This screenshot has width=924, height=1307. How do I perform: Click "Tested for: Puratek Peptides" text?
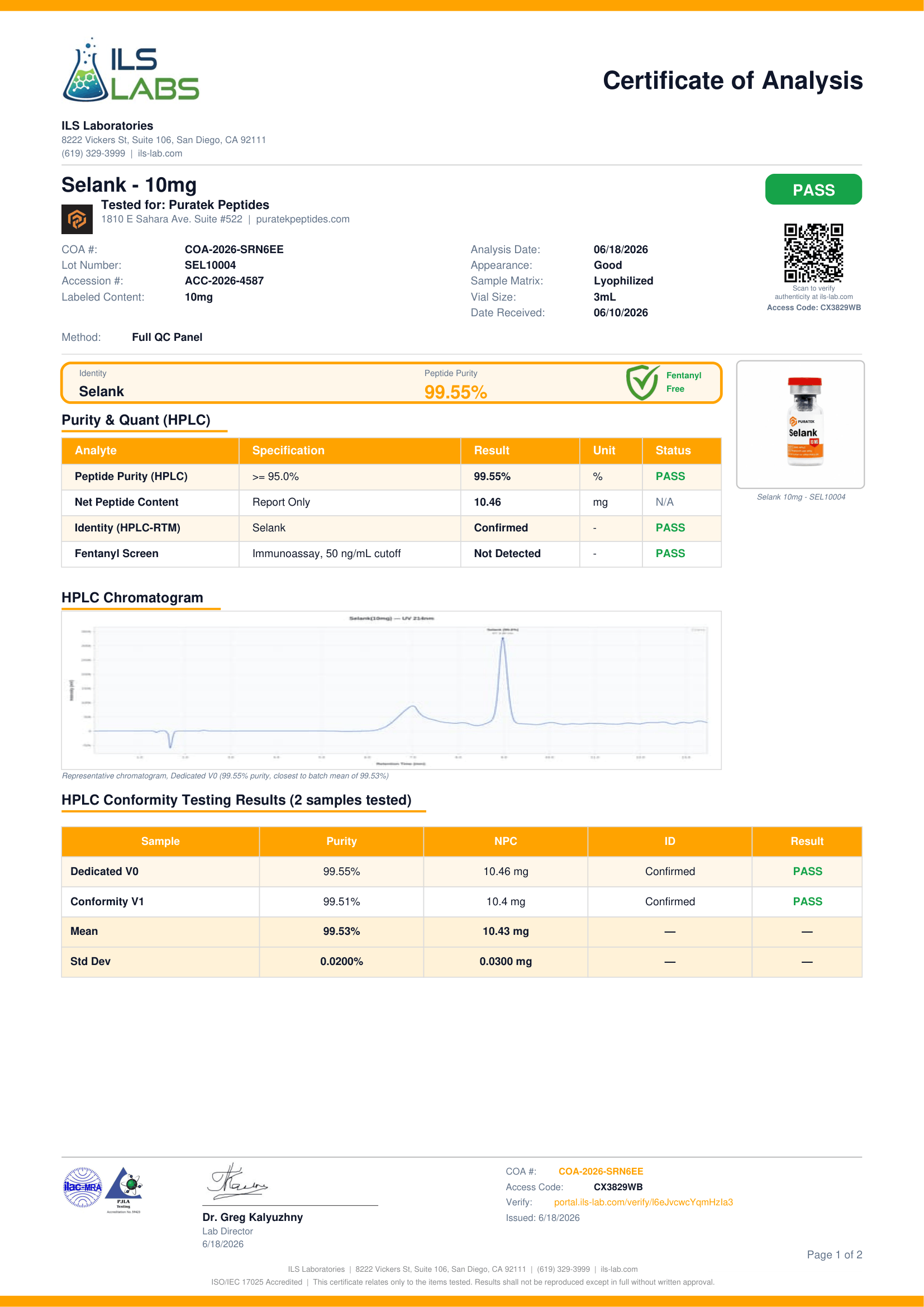pos(185,205)
